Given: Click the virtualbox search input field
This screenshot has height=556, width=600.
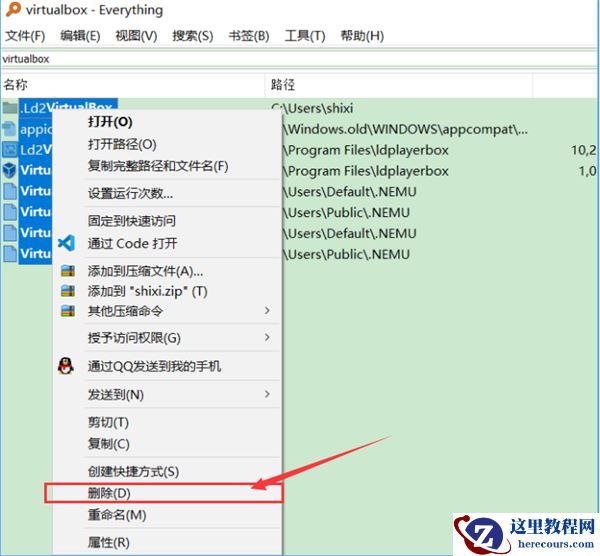Looking at the screenshot, I should tap(300, 59).
